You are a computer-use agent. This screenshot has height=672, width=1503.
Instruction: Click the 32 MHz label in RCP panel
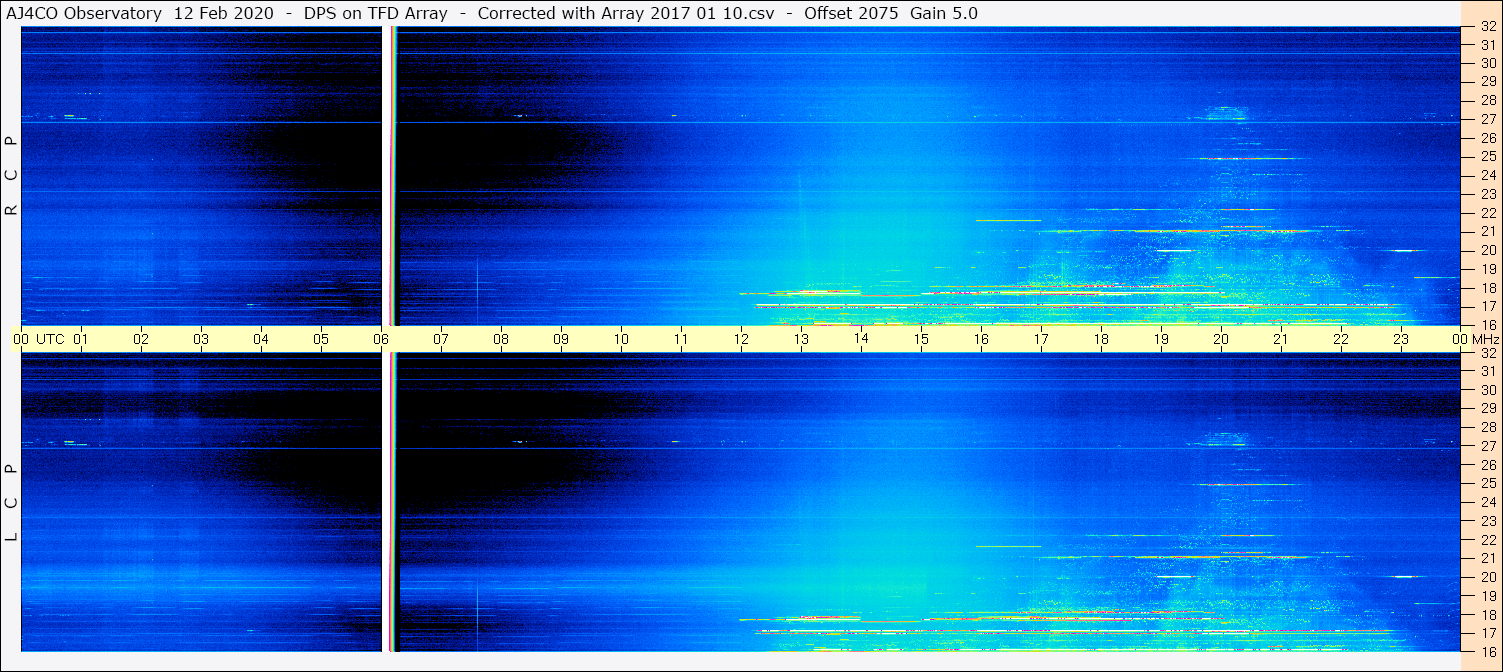(1487, 27)
